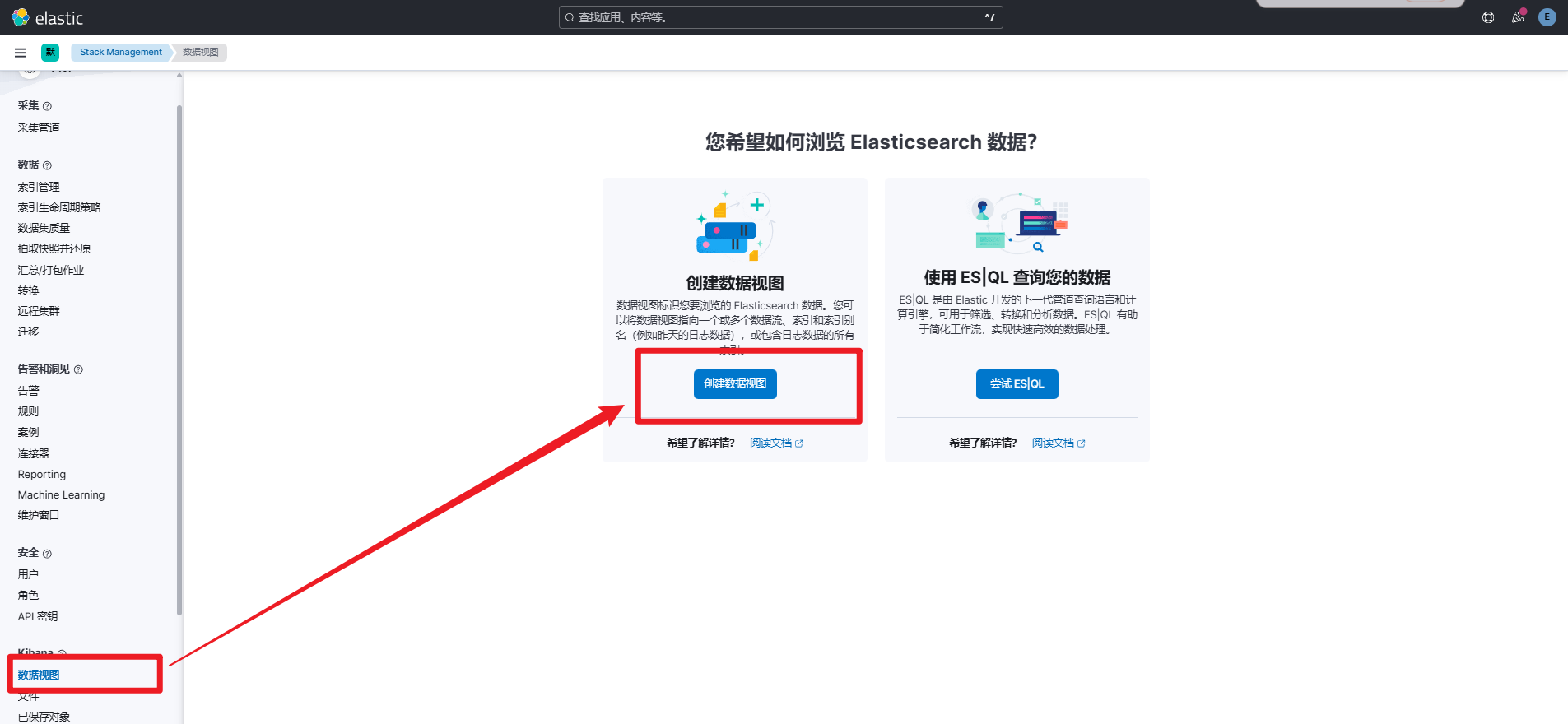
Task: Open 维护窗口 in the sidebar
Action: (39, 515)
